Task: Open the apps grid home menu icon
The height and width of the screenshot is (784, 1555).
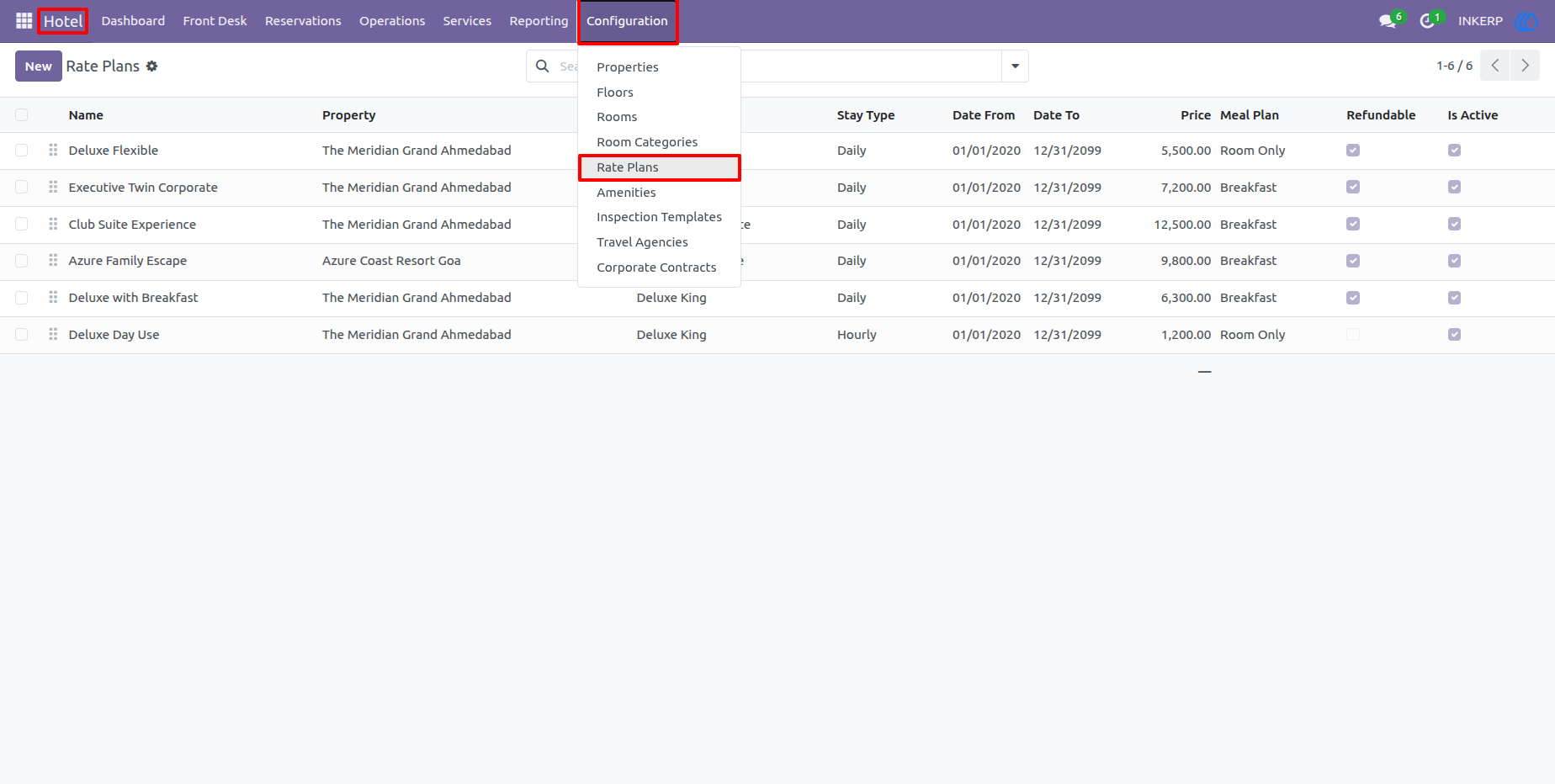Action: [x=24, y=21]
